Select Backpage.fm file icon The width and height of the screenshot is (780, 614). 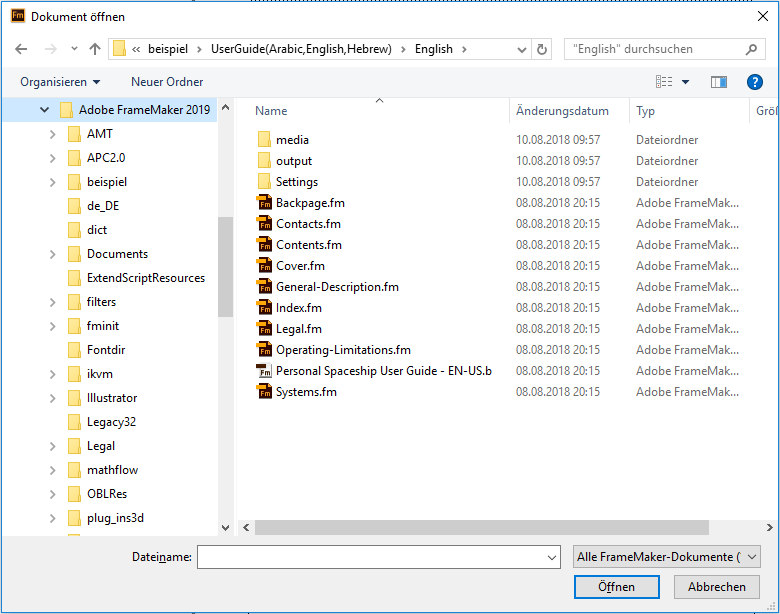point(264,203)
